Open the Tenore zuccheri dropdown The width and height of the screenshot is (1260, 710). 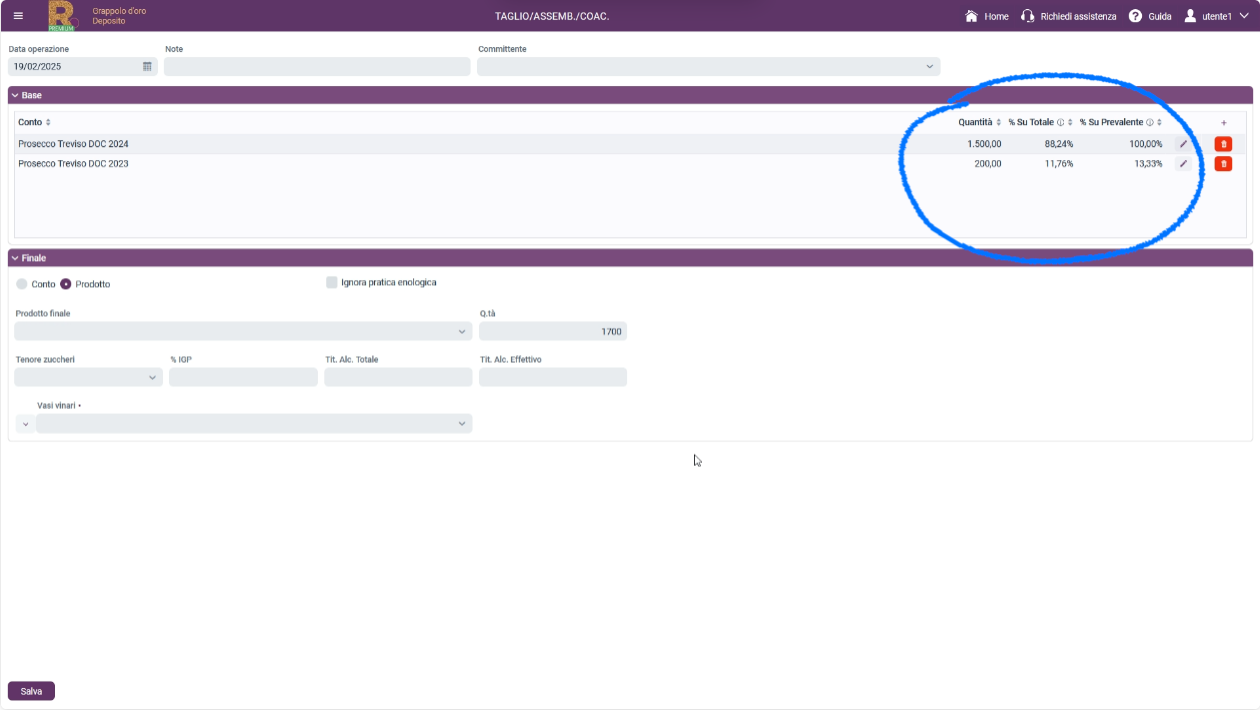point(88,377)
